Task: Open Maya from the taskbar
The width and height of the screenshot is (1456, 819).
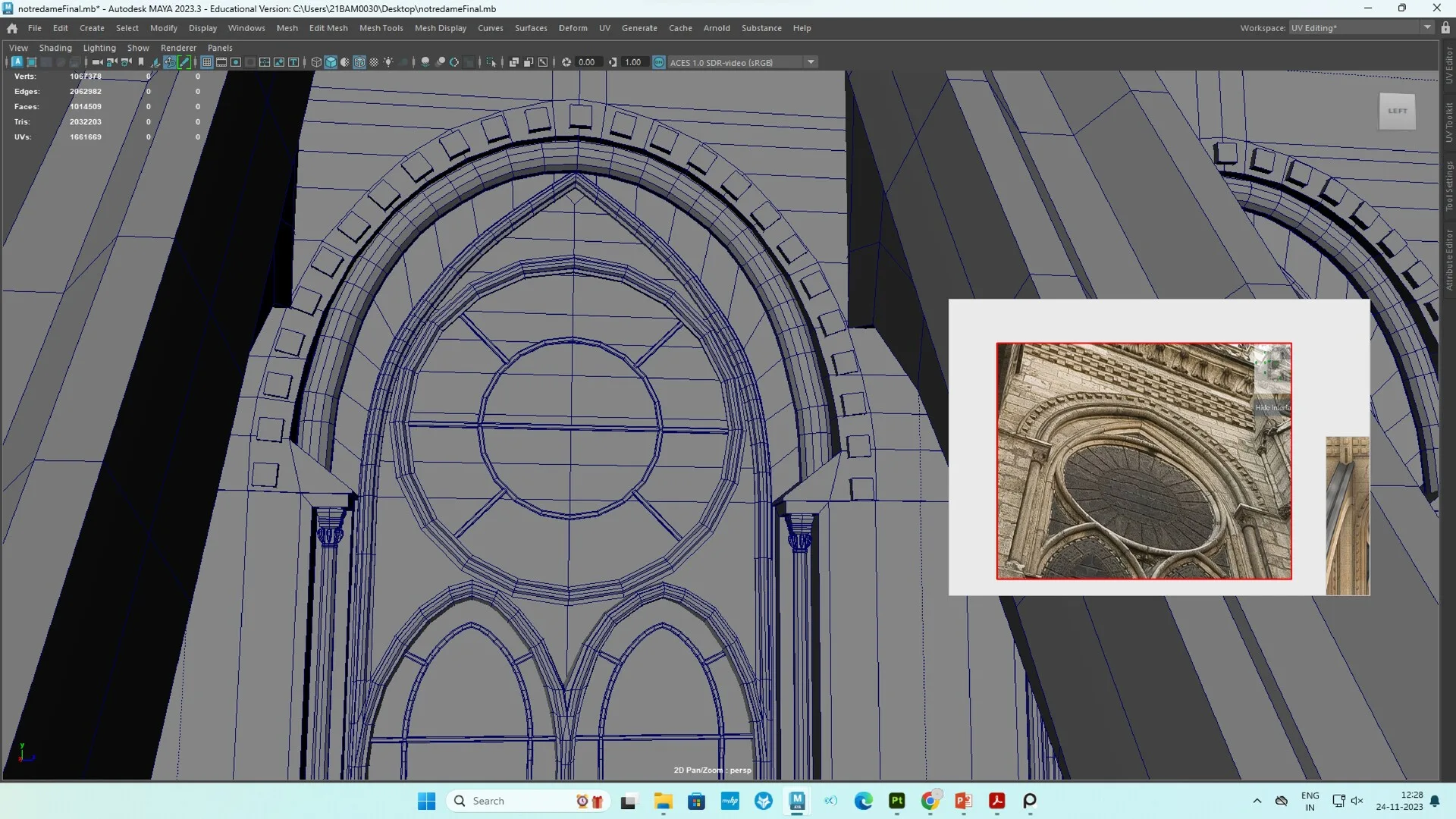Action: pos(797,801)
